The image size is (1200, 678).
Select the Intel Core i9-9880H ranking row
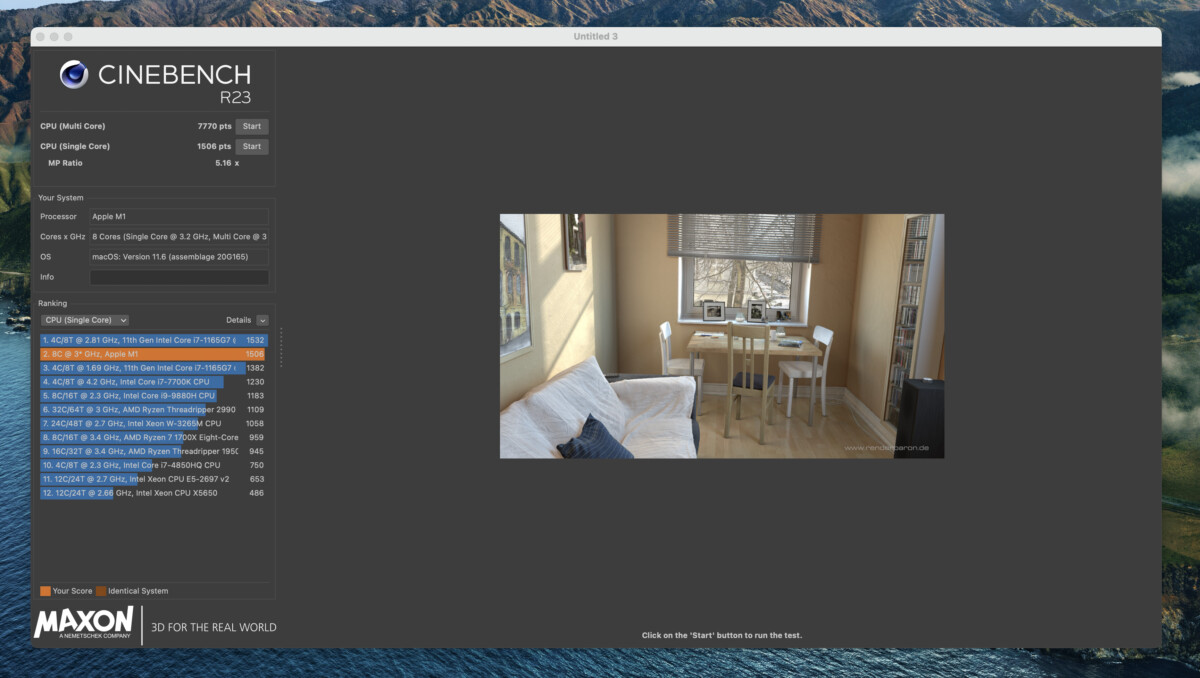(x=140, y=396)
